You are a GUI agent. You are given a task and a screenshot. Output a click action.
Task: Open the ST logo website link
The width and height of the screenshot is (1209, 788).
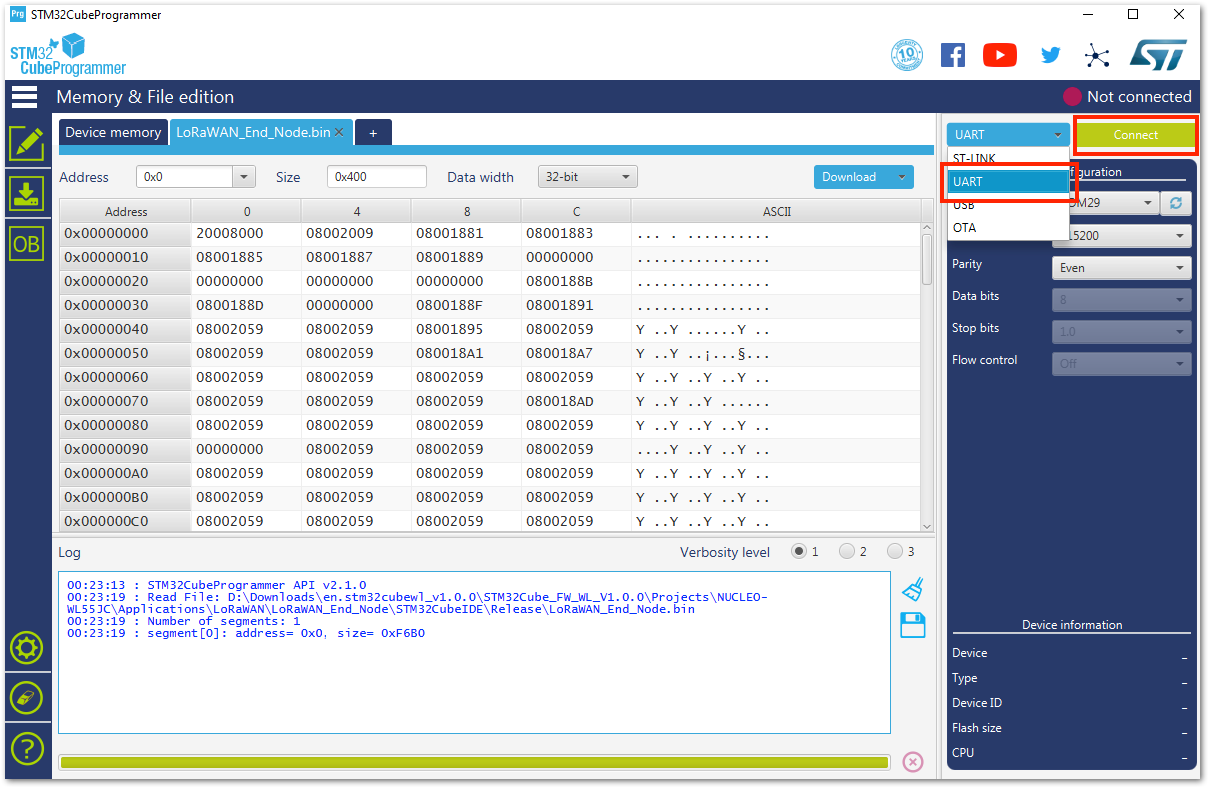(1158, 55)
